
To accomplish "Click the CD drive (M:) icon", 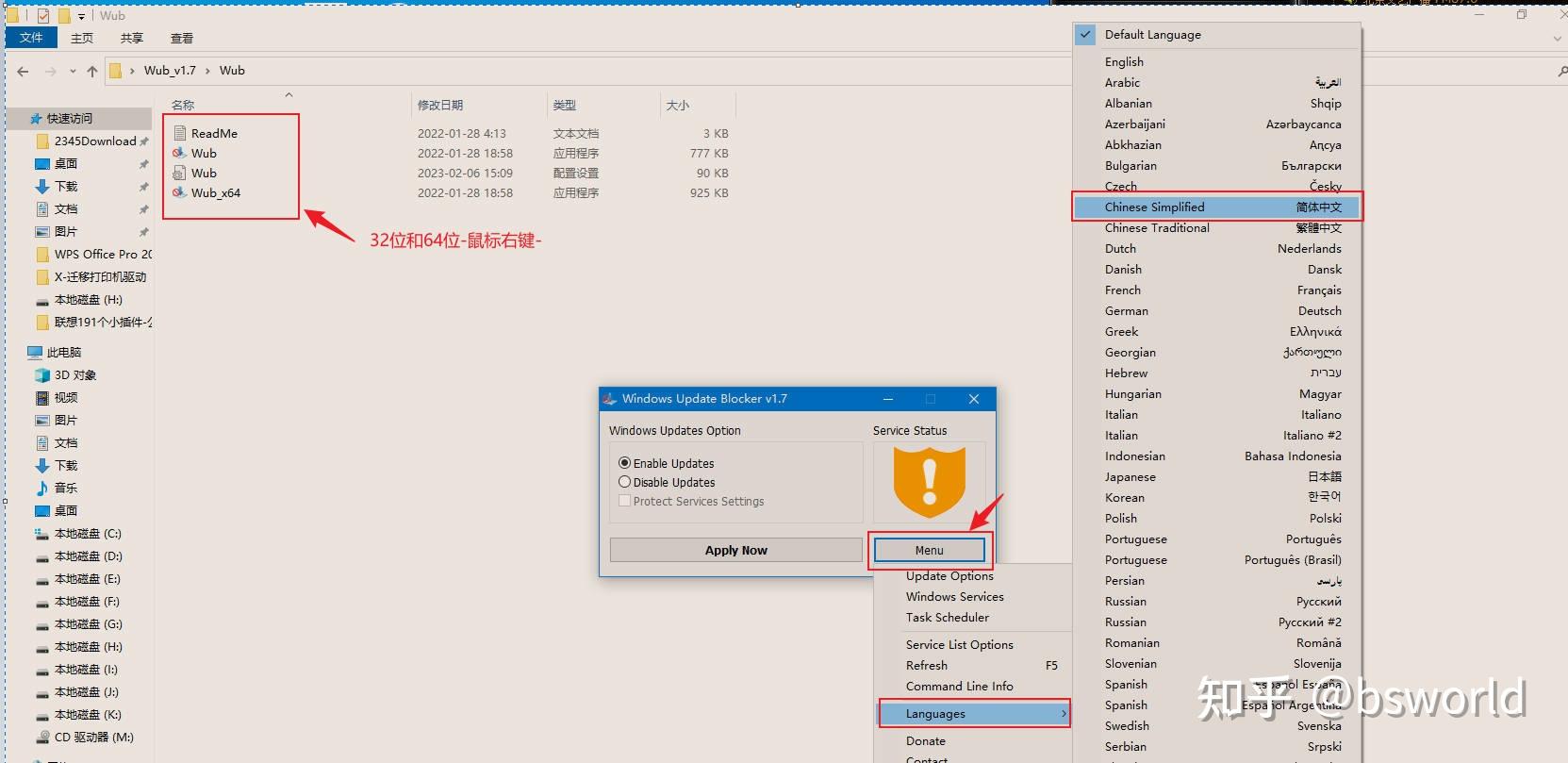I will 41,738.
